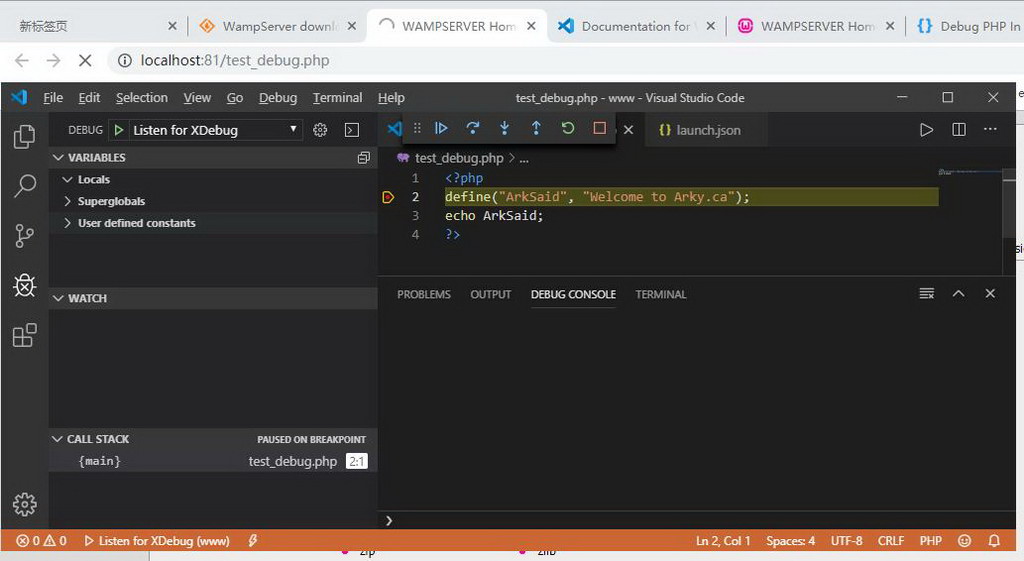Screen dimensions: 1024x561
Task: Click Step Out in the debug toolbar
Action: (x=536, y=128)
